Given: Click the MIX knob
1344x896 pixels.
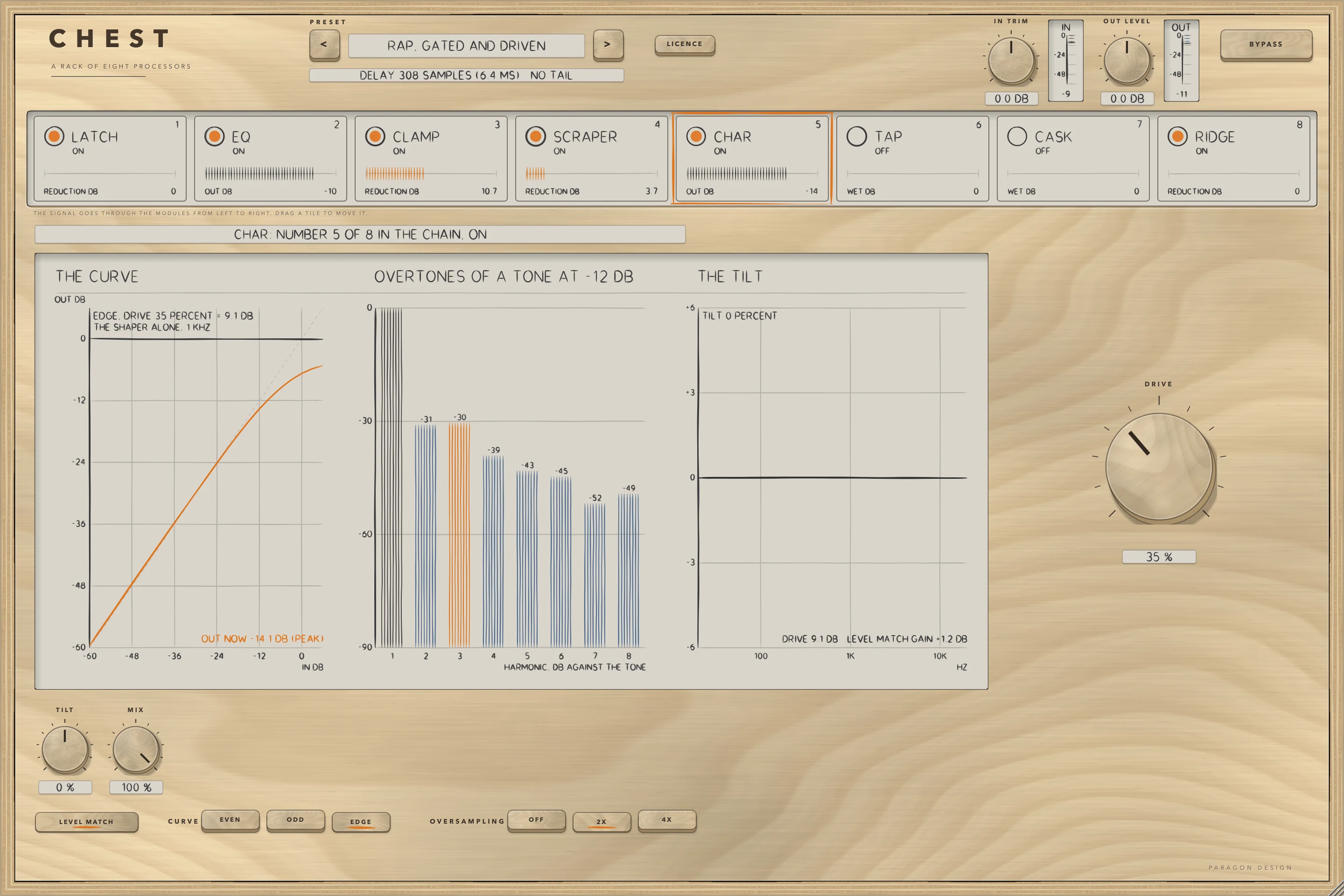Looking at the screenshot, I should (x=135, y=749).
